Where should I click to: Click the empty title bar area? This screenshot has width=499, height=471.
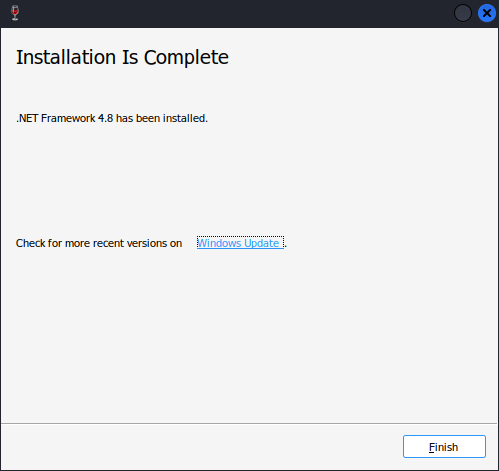[x=233, y=13]
